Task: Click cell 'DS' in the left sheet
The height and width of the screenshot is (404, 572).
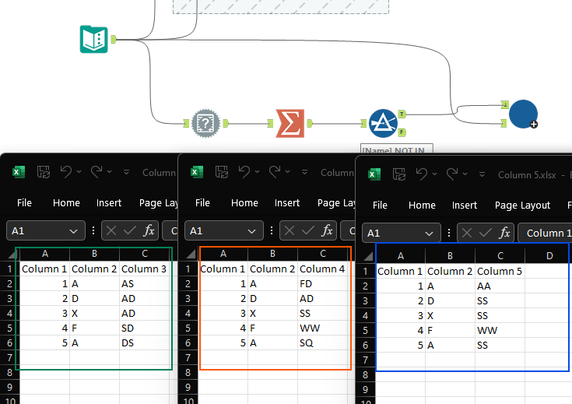Action: (x=144, y=343)
